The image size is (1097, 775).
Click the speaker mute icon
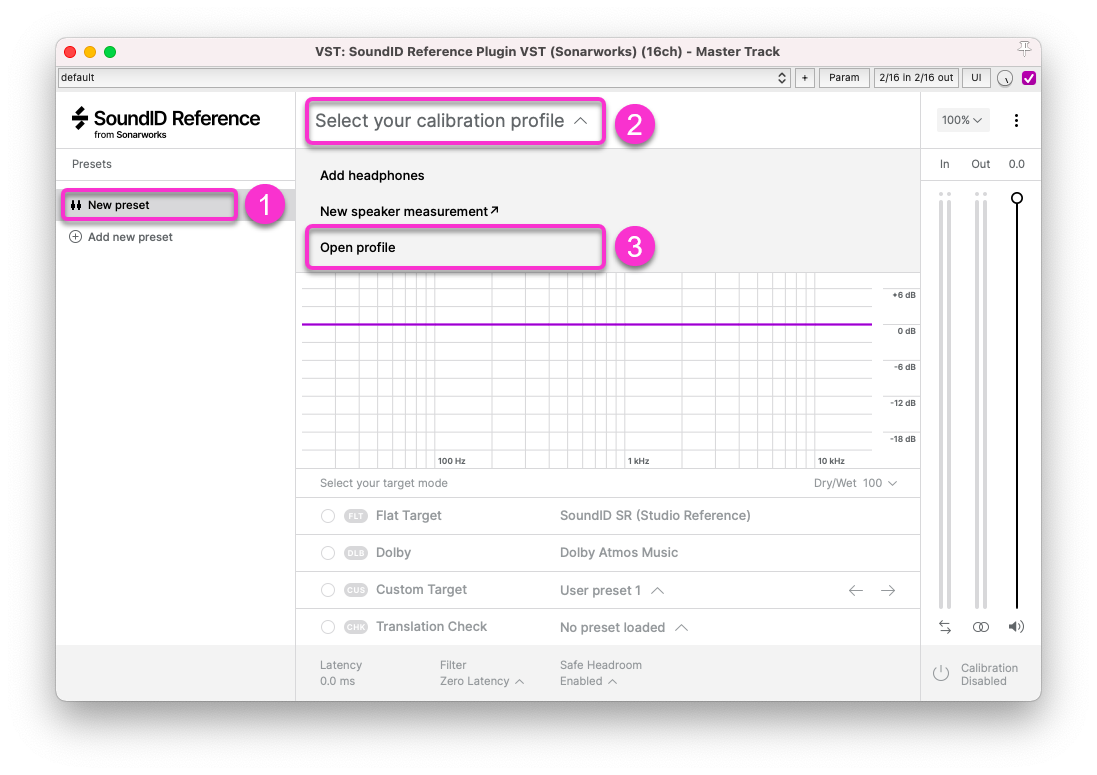click(1016, 627)
